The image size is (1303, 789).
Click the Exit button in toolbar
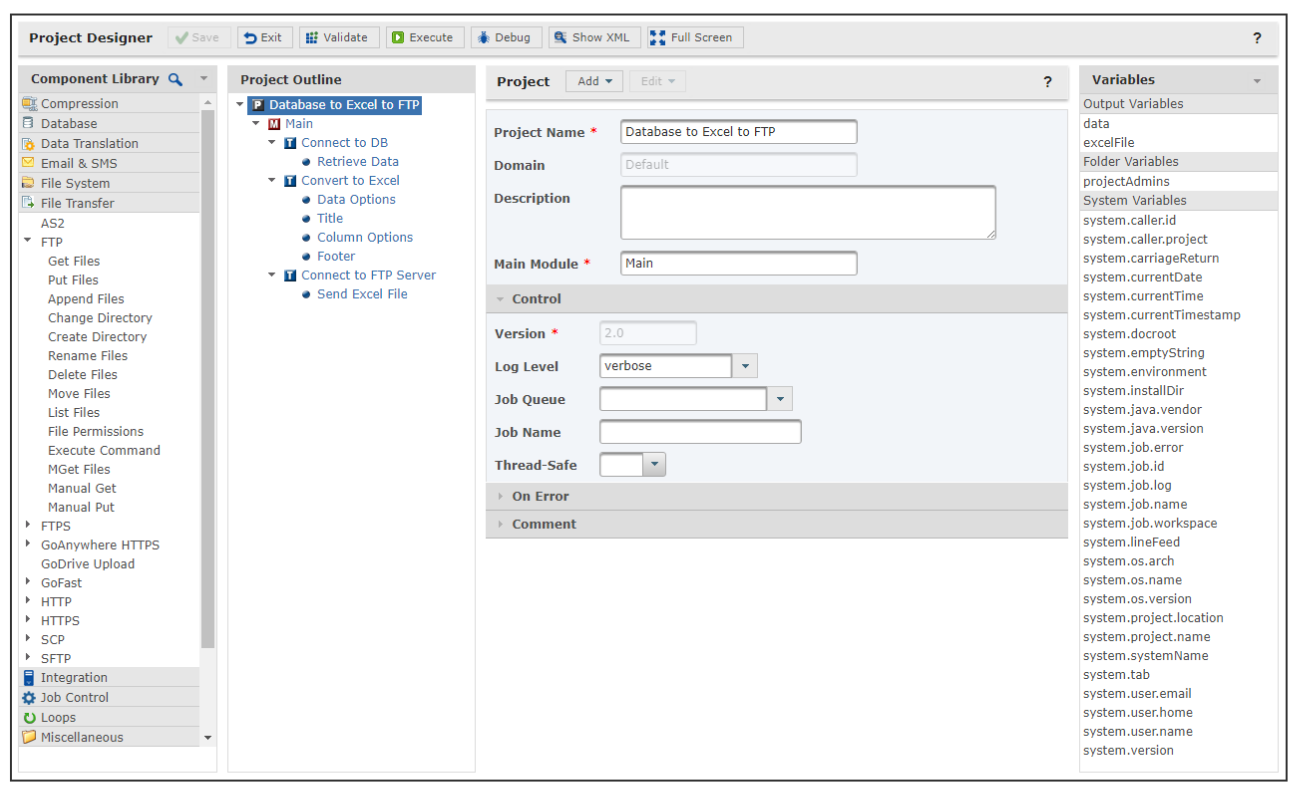tap(263, 38)
